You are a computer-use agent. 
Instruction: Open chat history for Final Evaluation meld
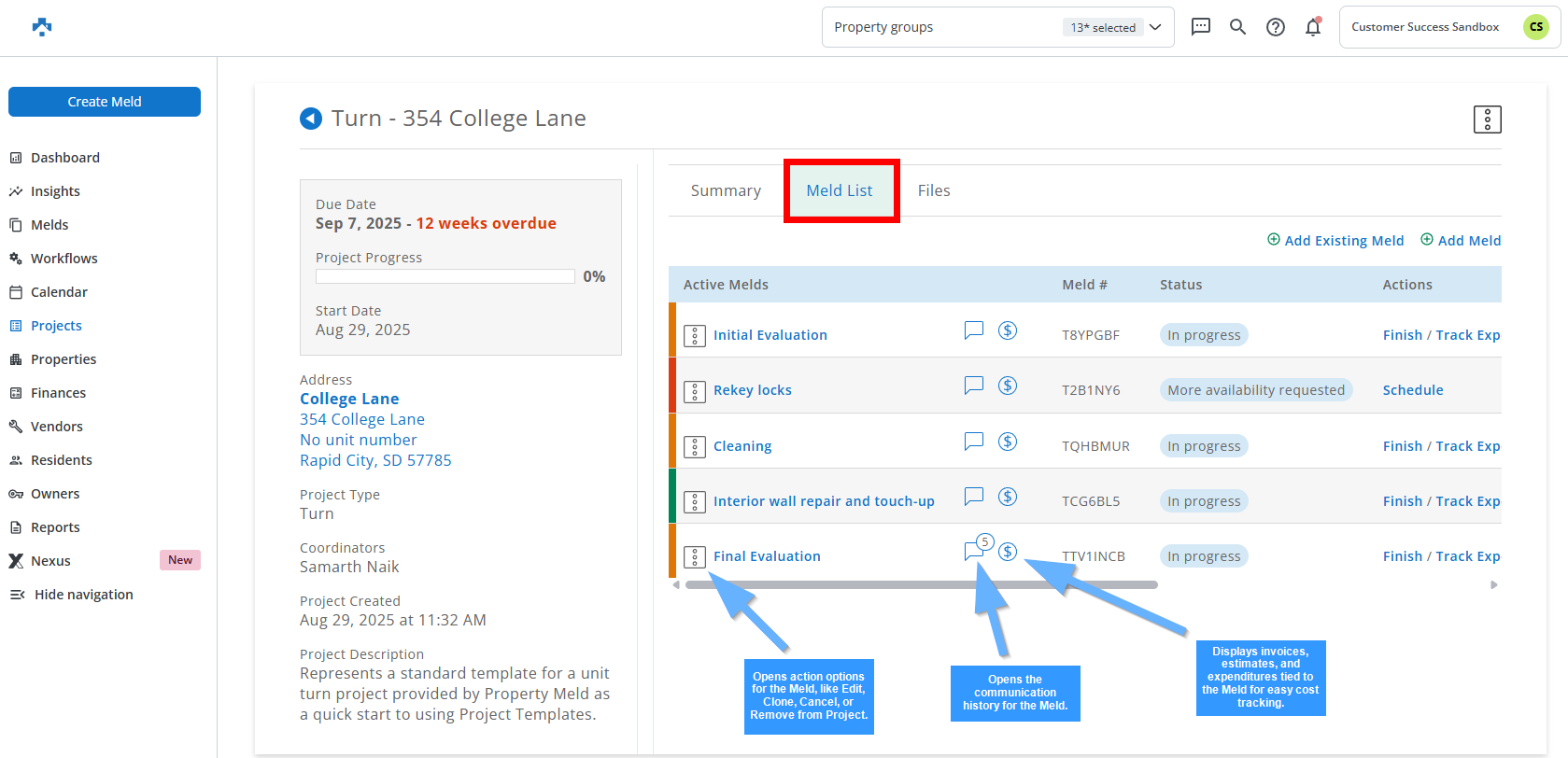pyautogui.click(x=973, y=552)
